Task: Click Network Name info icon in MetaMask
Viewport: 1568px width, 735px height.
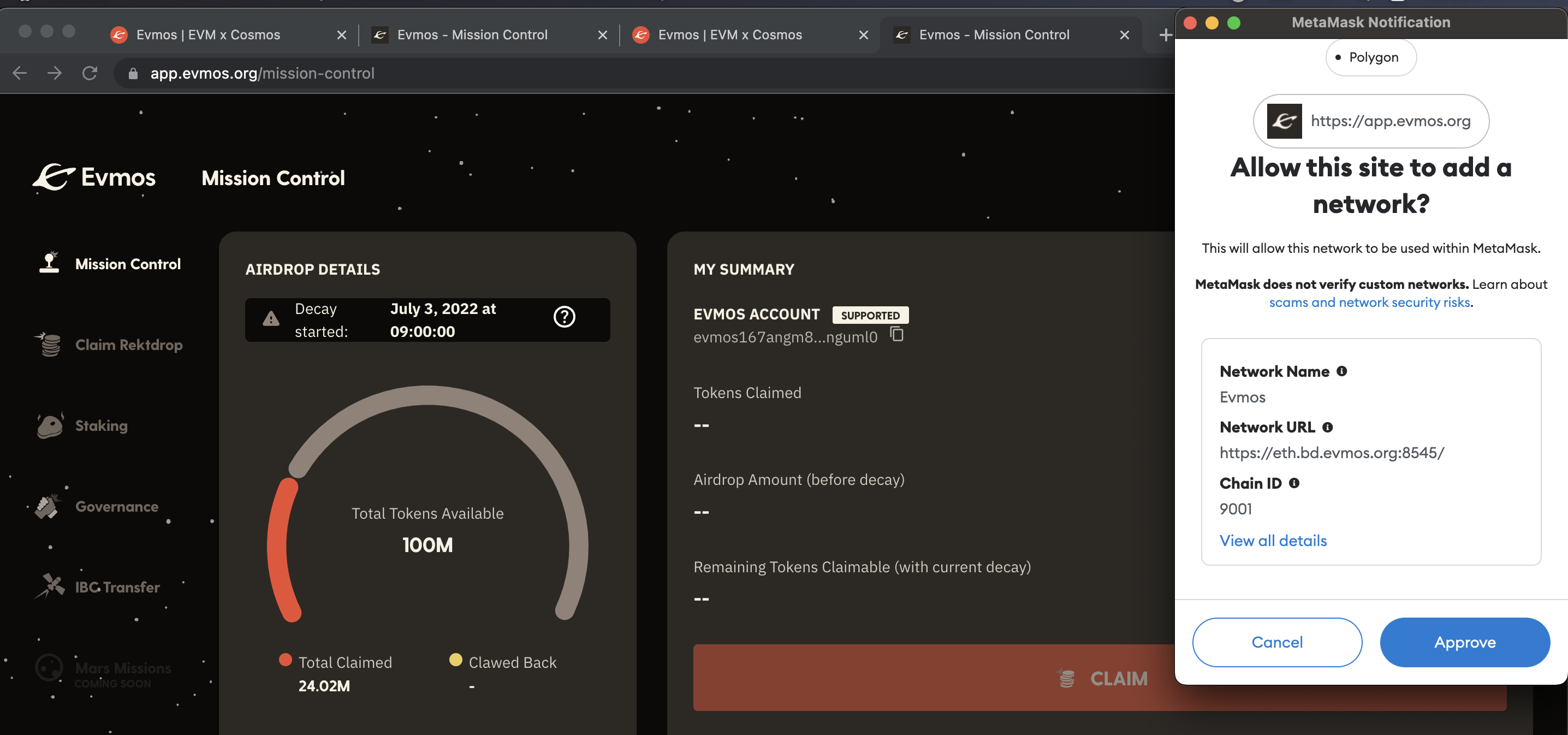Action: 1341,371
